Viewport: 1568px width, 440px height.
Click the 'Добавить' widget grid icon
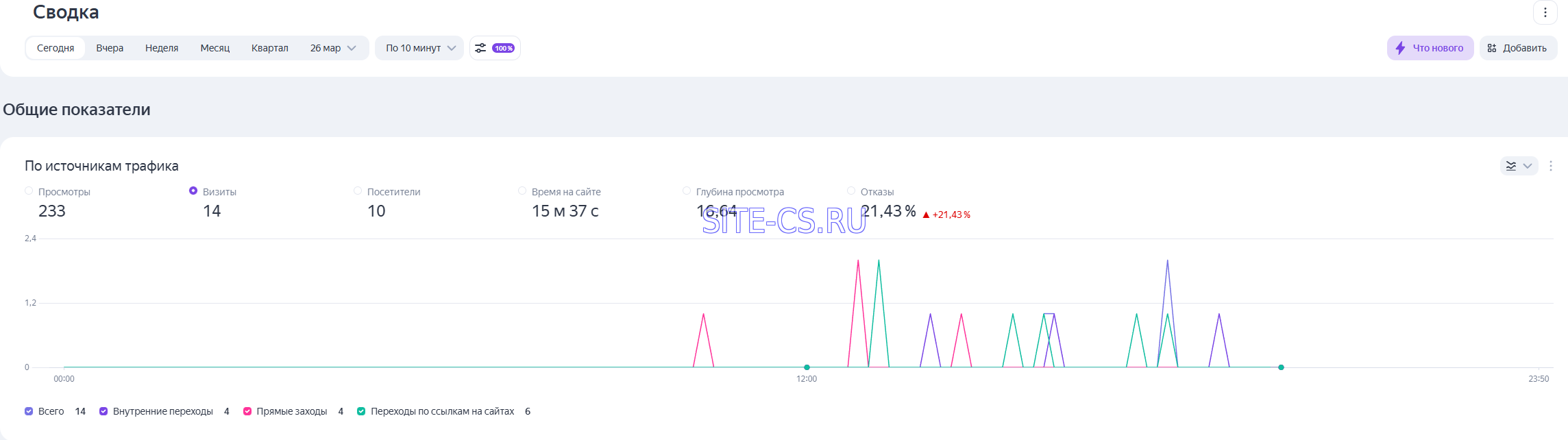point(1492,48)
